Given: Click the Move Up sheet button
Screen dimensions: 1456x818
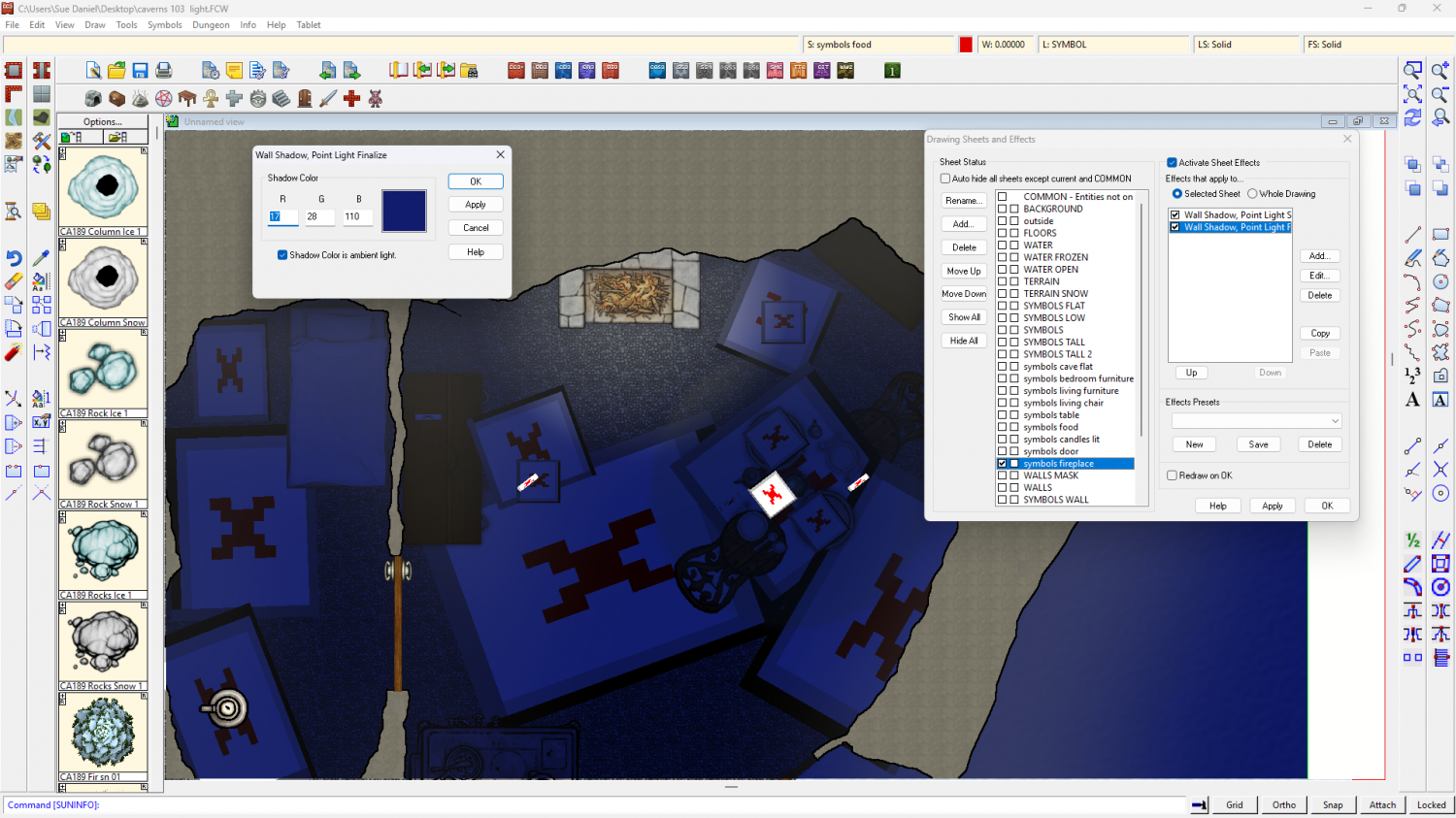Looking at the screenshot, I should 964,271.
